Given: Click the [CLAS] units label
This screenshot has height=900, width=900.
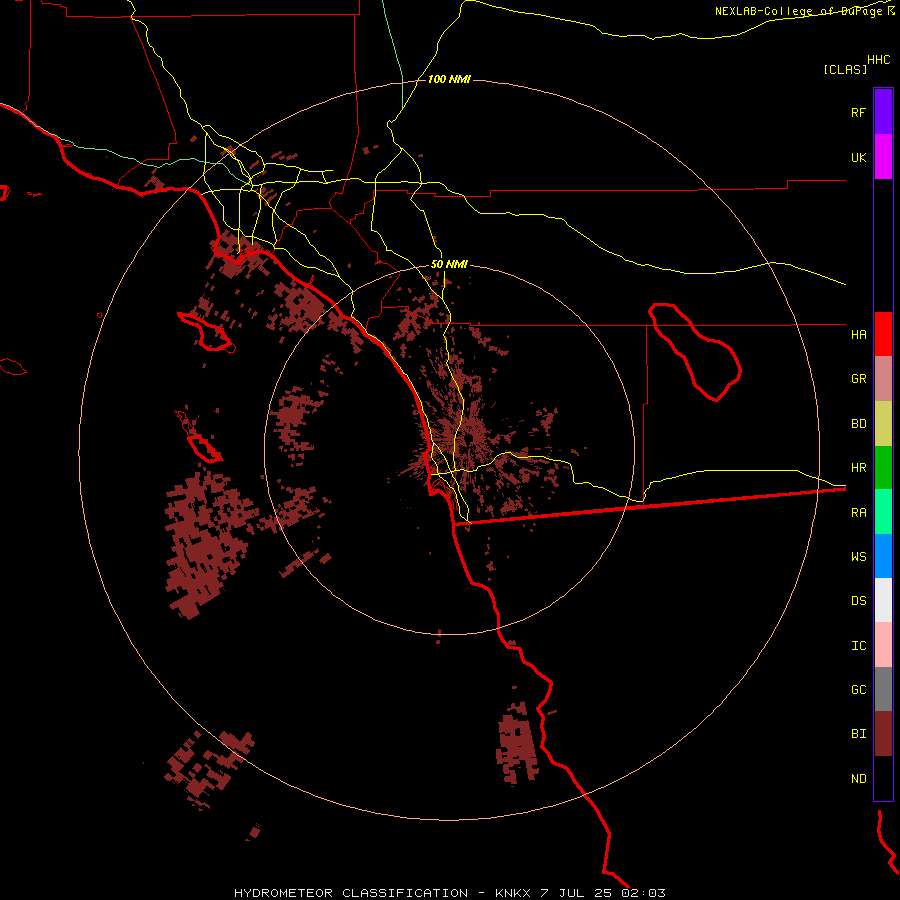Looking at the screenshot, I should pyautogui.click(x=845, y=69).
